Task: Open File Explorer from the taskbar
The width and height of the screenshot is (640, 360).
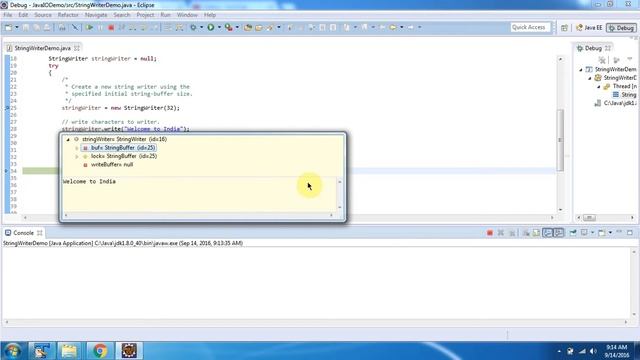Action: coord(69,351)
